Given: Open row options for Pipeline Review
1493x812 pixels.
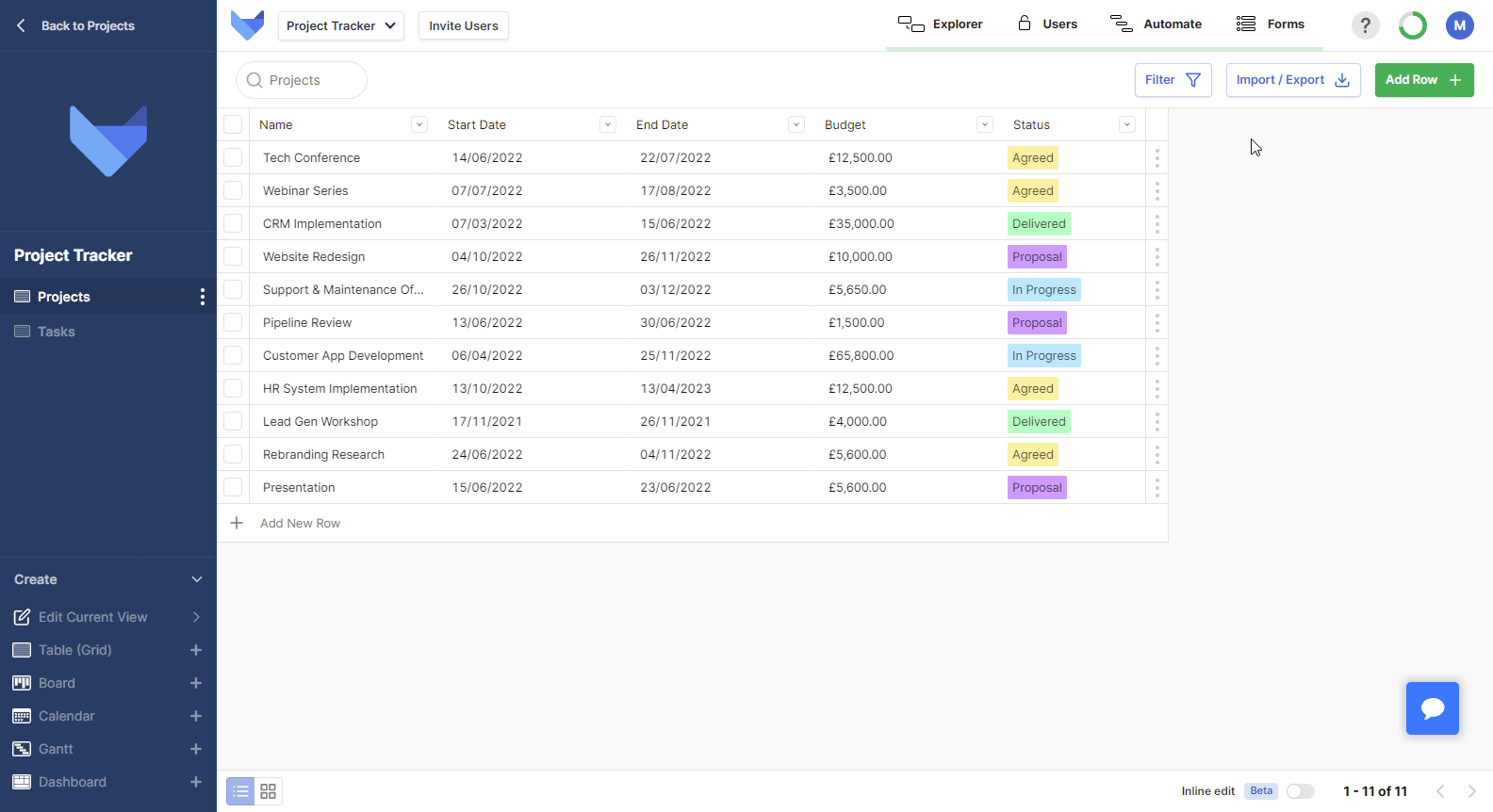Looking at the screenshot, I should pyautogui.click(x=1157, y=322).
